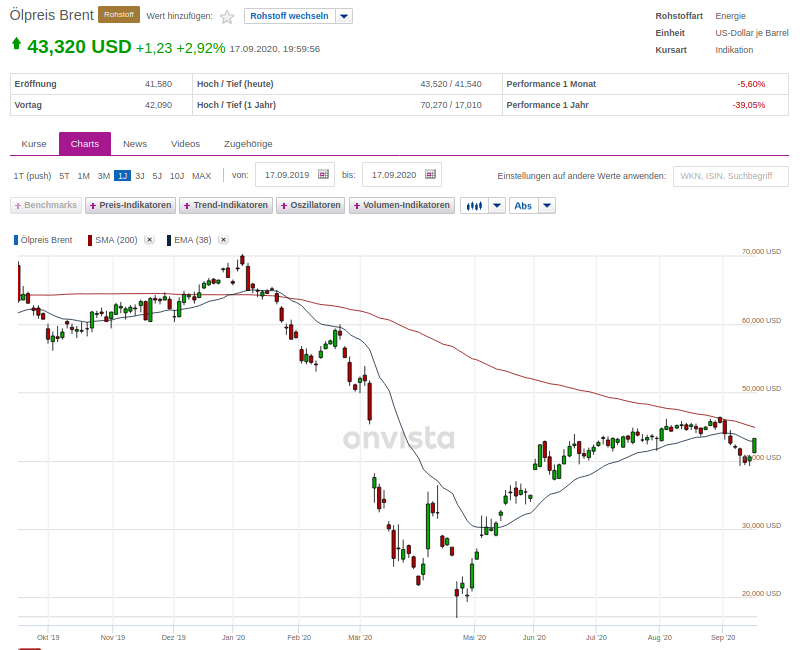Switch to the Zugehörige tab
The height and width of the screenshot is (650, 806).
tap(248, 144)
